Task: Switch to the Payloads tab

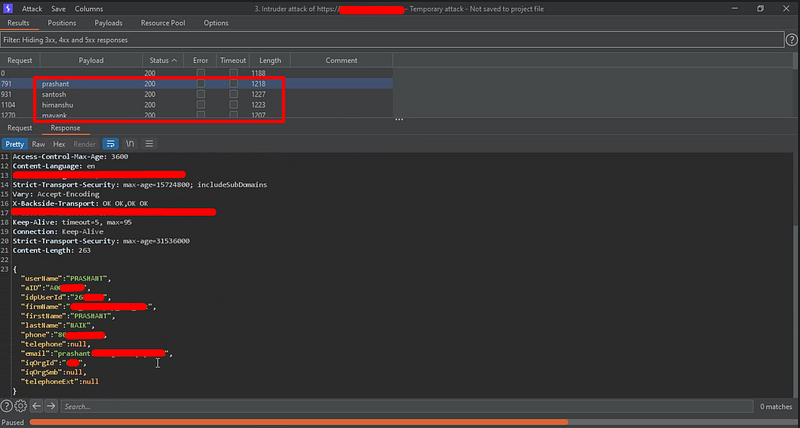Action: coord(109,22)
